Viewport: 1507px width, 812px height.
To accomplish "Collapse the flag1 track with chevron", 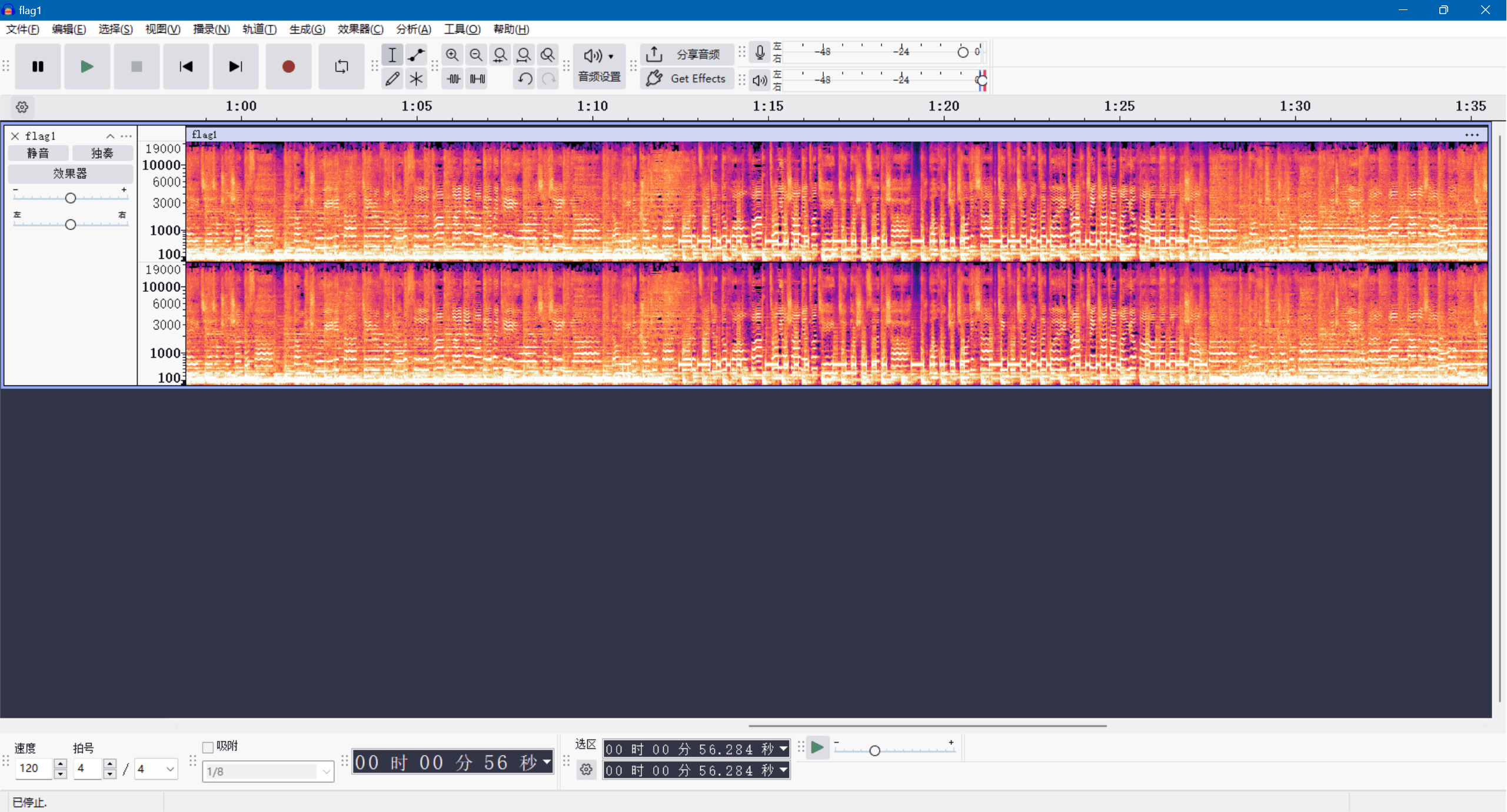I will click(110, 136).
